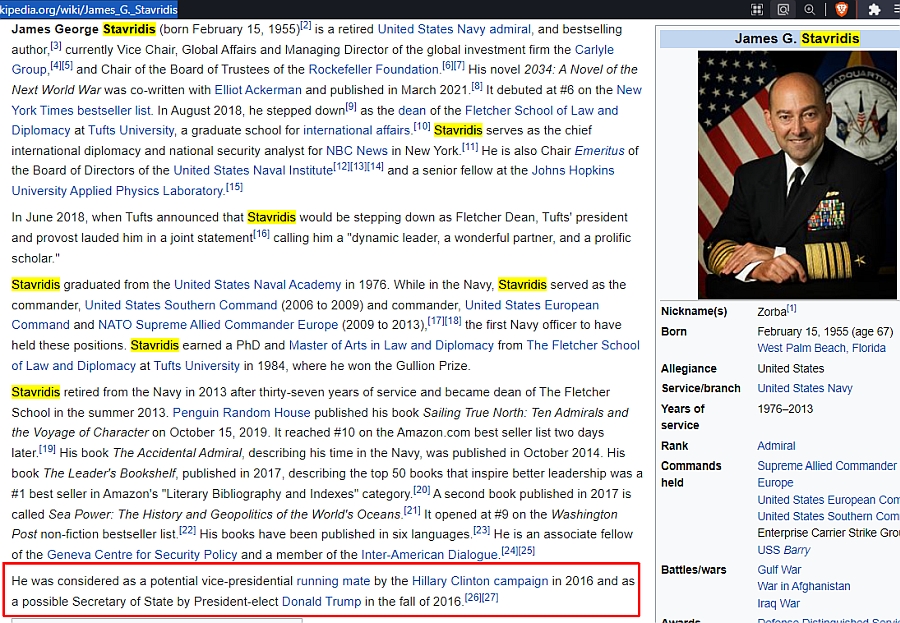The image size is (900, 623).
Task: Open the NATO Supreme Allied Commander Europe link
Action: pyautogui.click(x=218, y=325)
